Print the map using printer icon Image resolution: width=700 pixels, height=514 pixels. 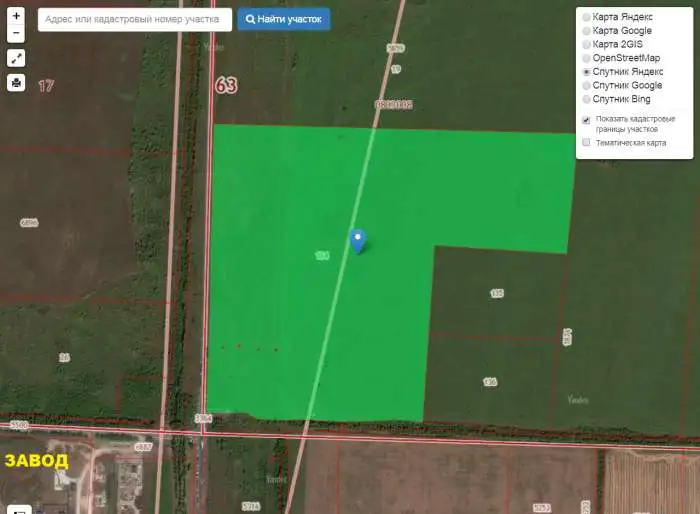click(16, 83)
